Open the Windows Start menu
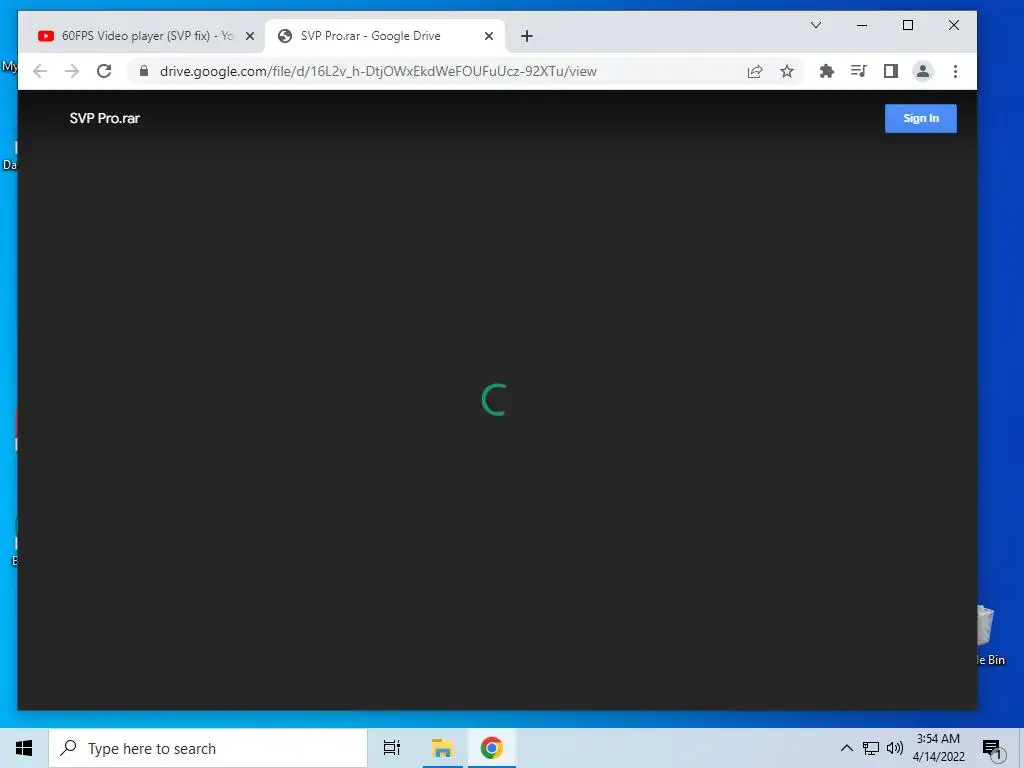 (x=24, y=748)
